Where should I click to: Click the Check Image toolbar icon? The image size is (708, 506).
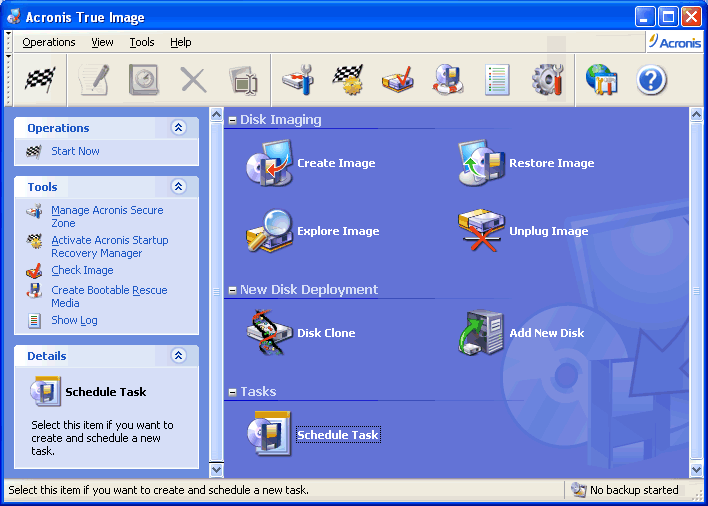coord(398,80)
